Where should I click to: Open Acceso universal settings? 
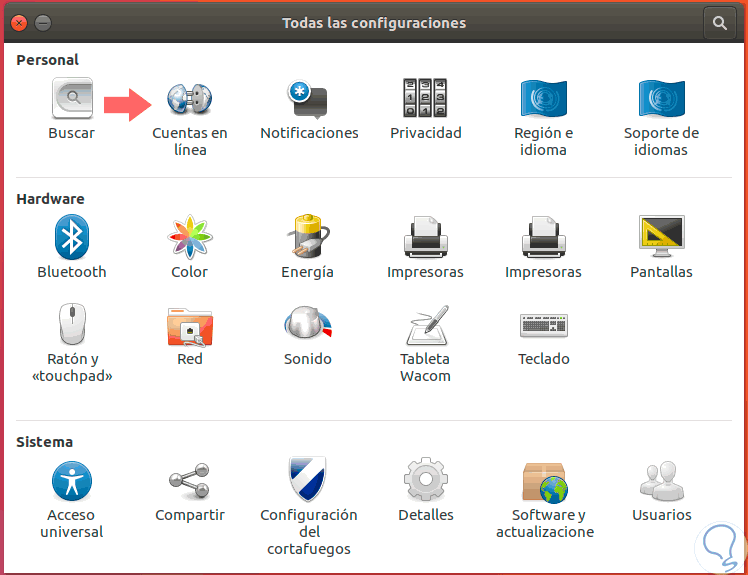[x=71, y=481]
